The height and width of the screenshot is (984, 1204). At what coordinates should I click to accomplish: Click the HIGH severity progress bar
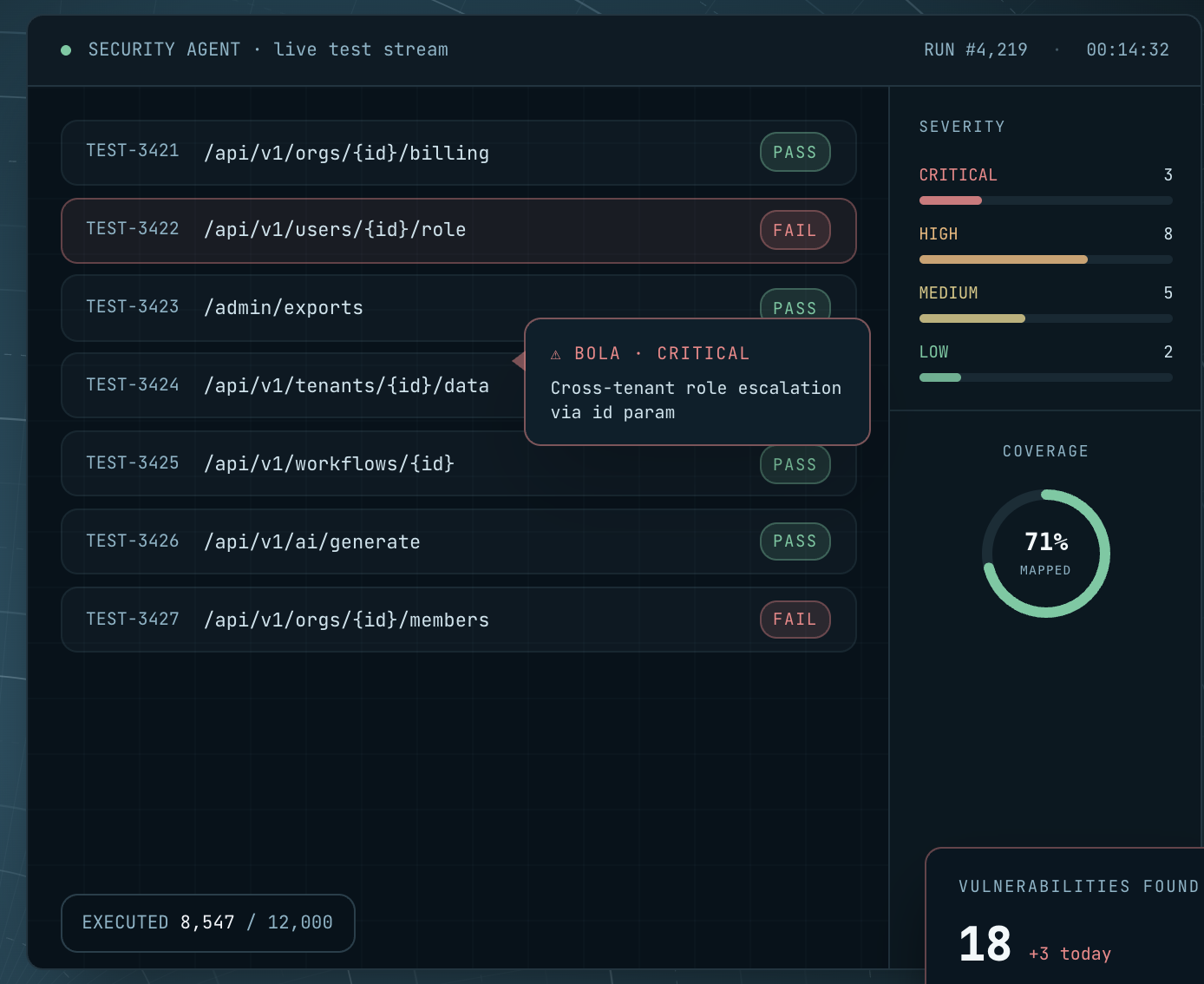click(x=1046, y=259)
